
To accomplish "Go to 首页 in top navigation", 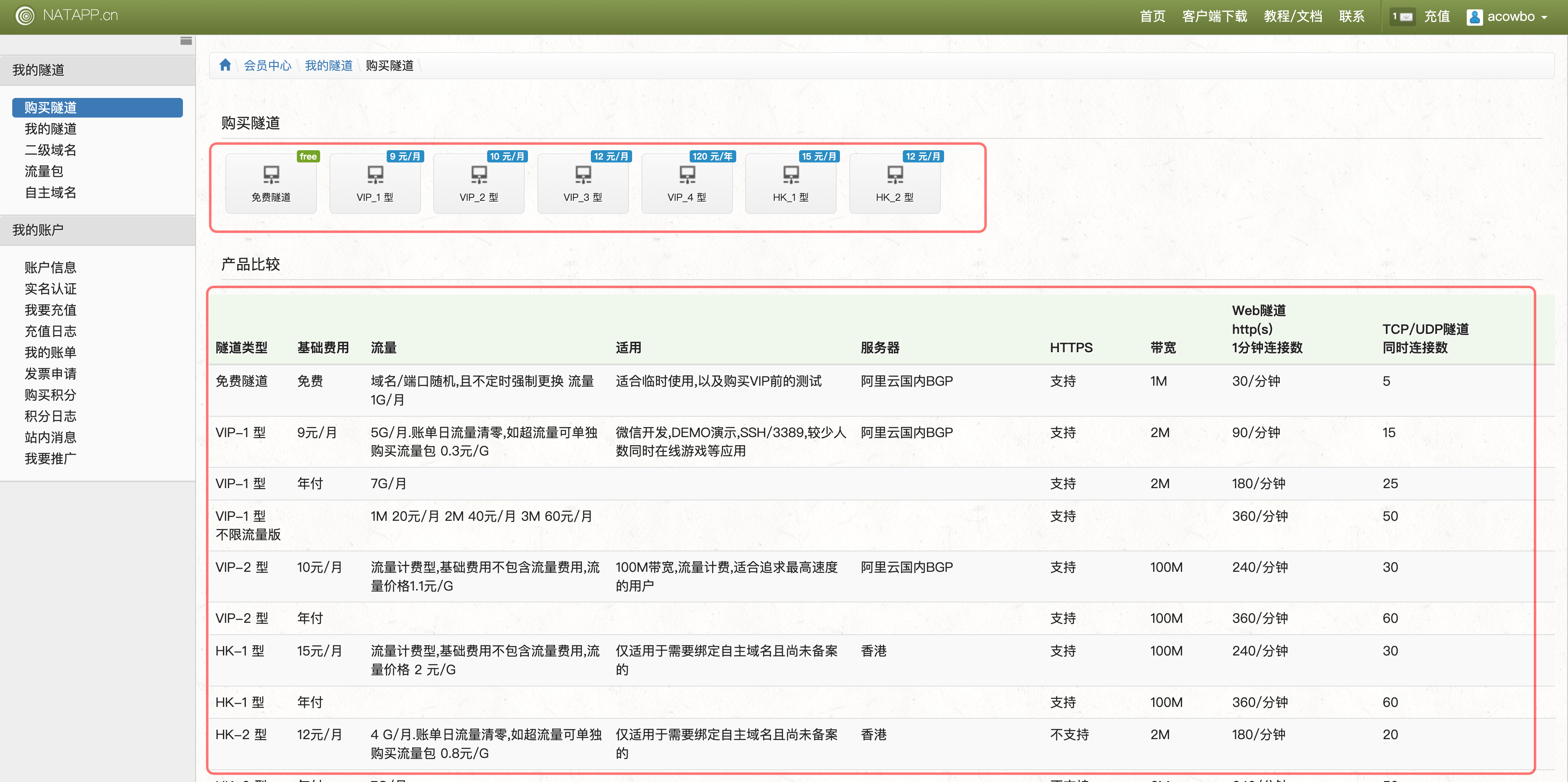I will pyautogui.click(x=1152, y=16).
